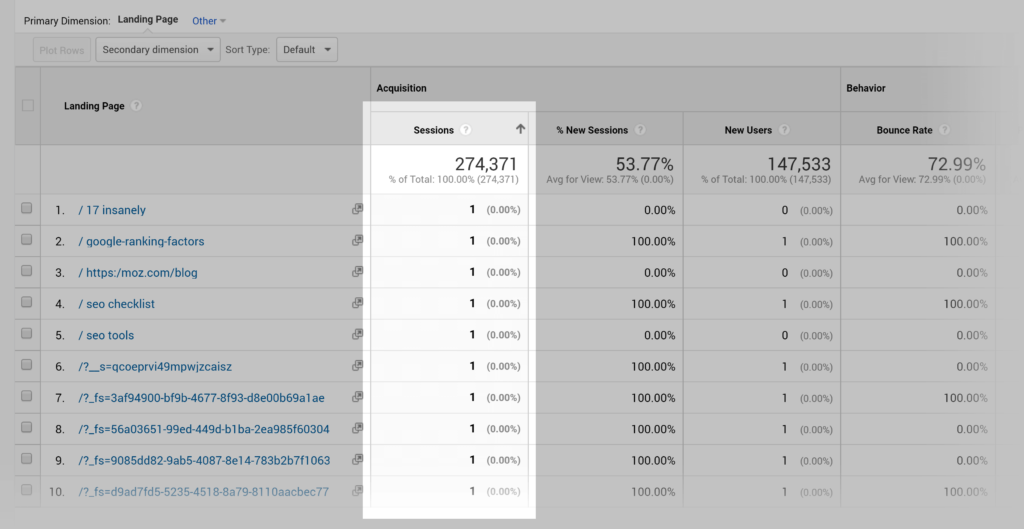Image resolution: width=1024 pixels, height=529 pixels.
Task: Click the 72.99% bounce rate total
Action: coord(957,164)
